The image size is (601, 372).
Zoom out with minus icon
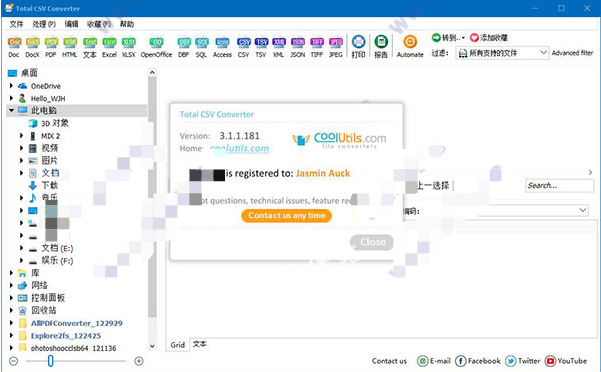[13, 361]
